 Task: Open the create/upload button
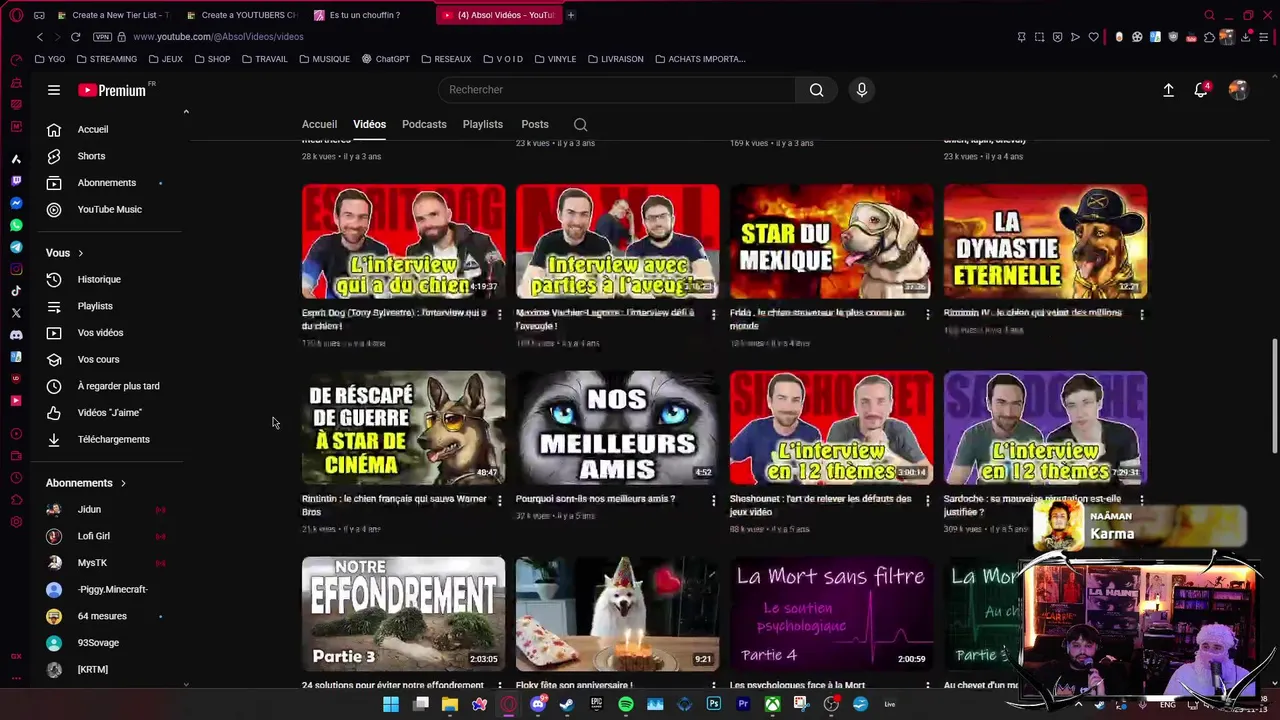pyautogui.click(x=1168, y=90)
